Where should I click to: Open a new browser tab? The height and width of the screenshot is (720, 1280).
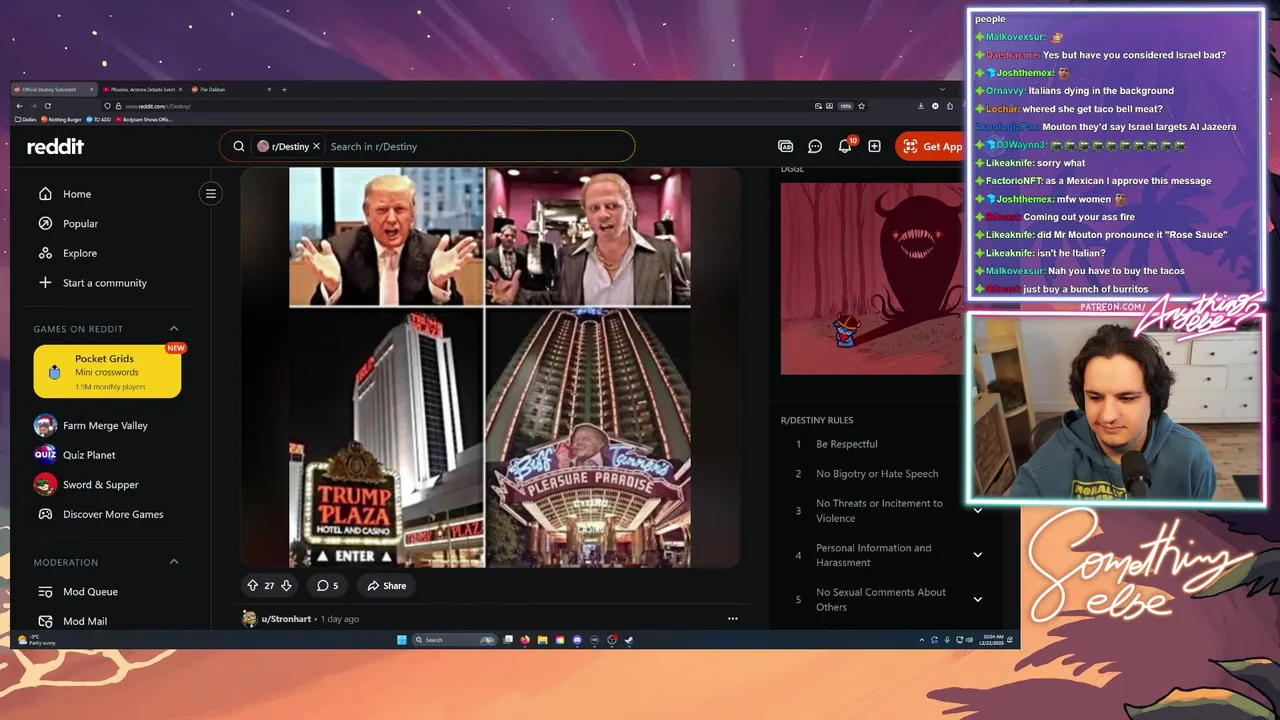pyautogui.click(x=284, y=89)
